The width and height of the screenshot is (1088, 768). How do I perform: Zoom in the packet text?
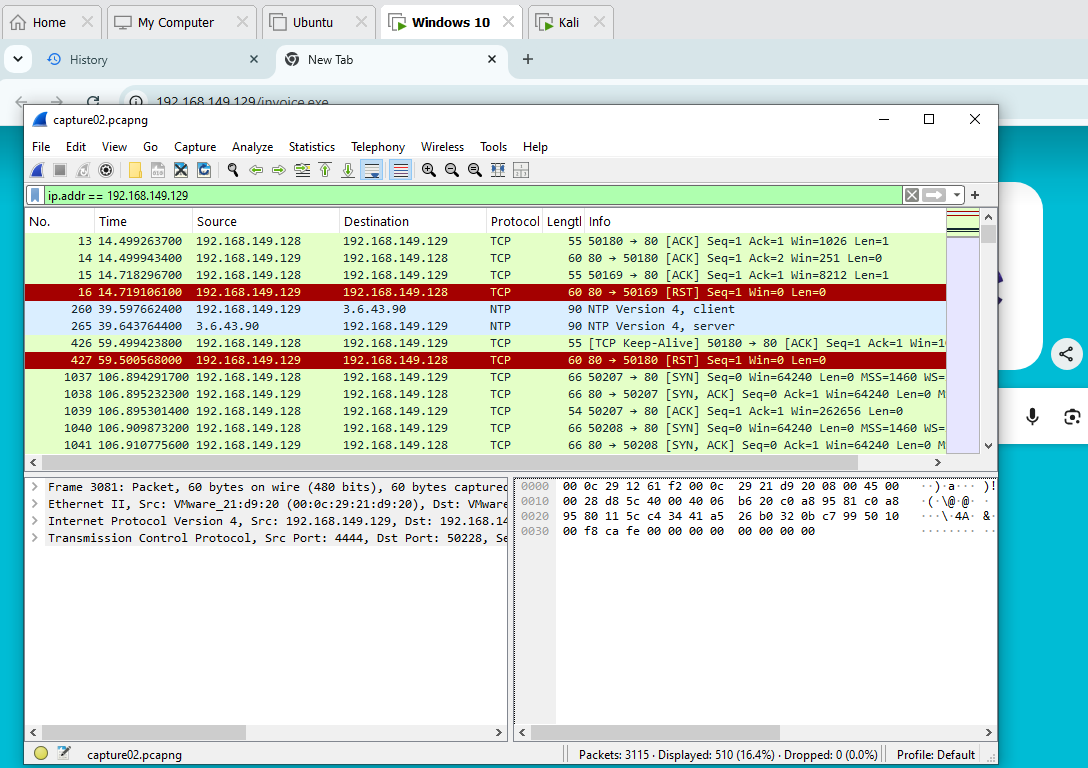[x=429, y=170]
